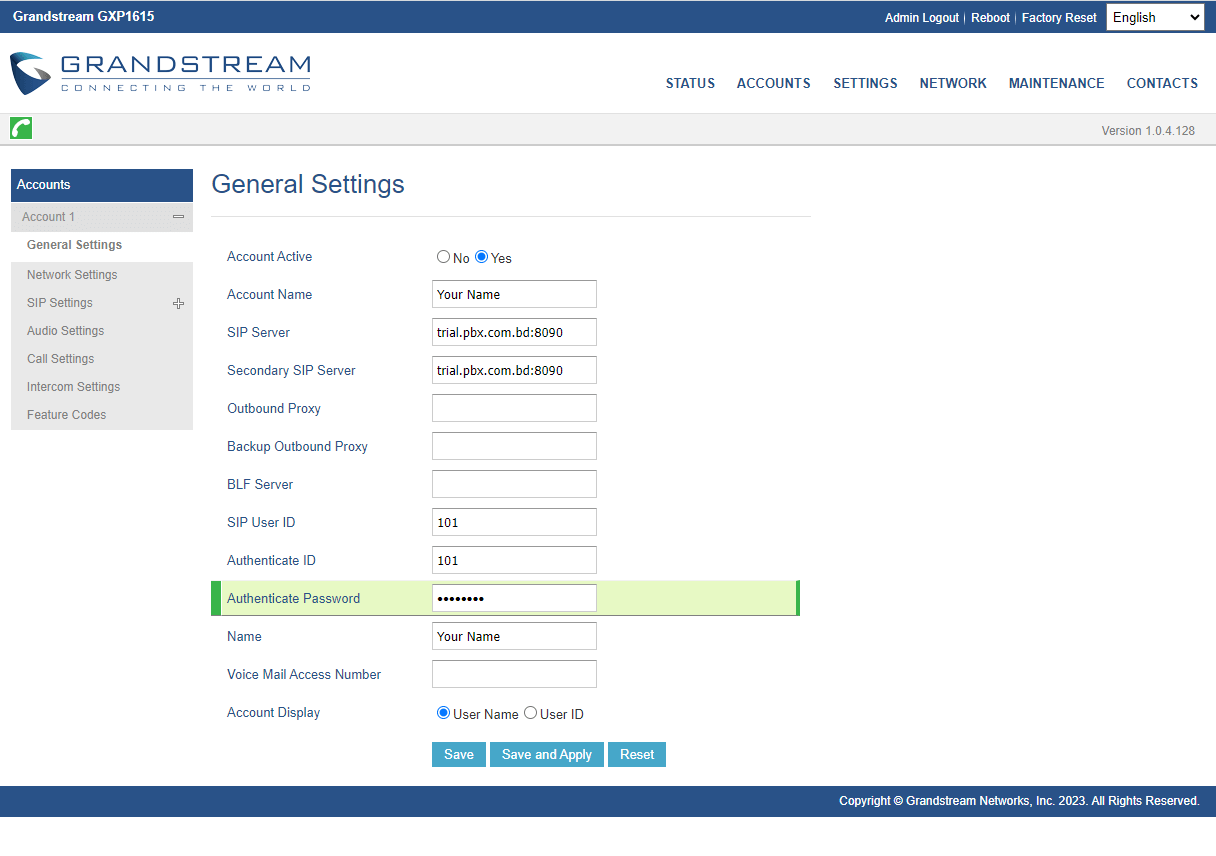Open the English language dropdown

point(1154,16)
